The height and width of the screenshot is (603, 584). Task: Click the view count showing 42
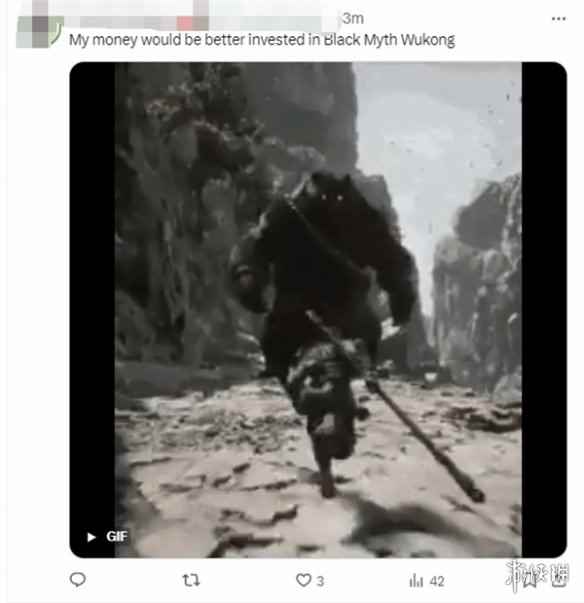click(x=437, y=581)
